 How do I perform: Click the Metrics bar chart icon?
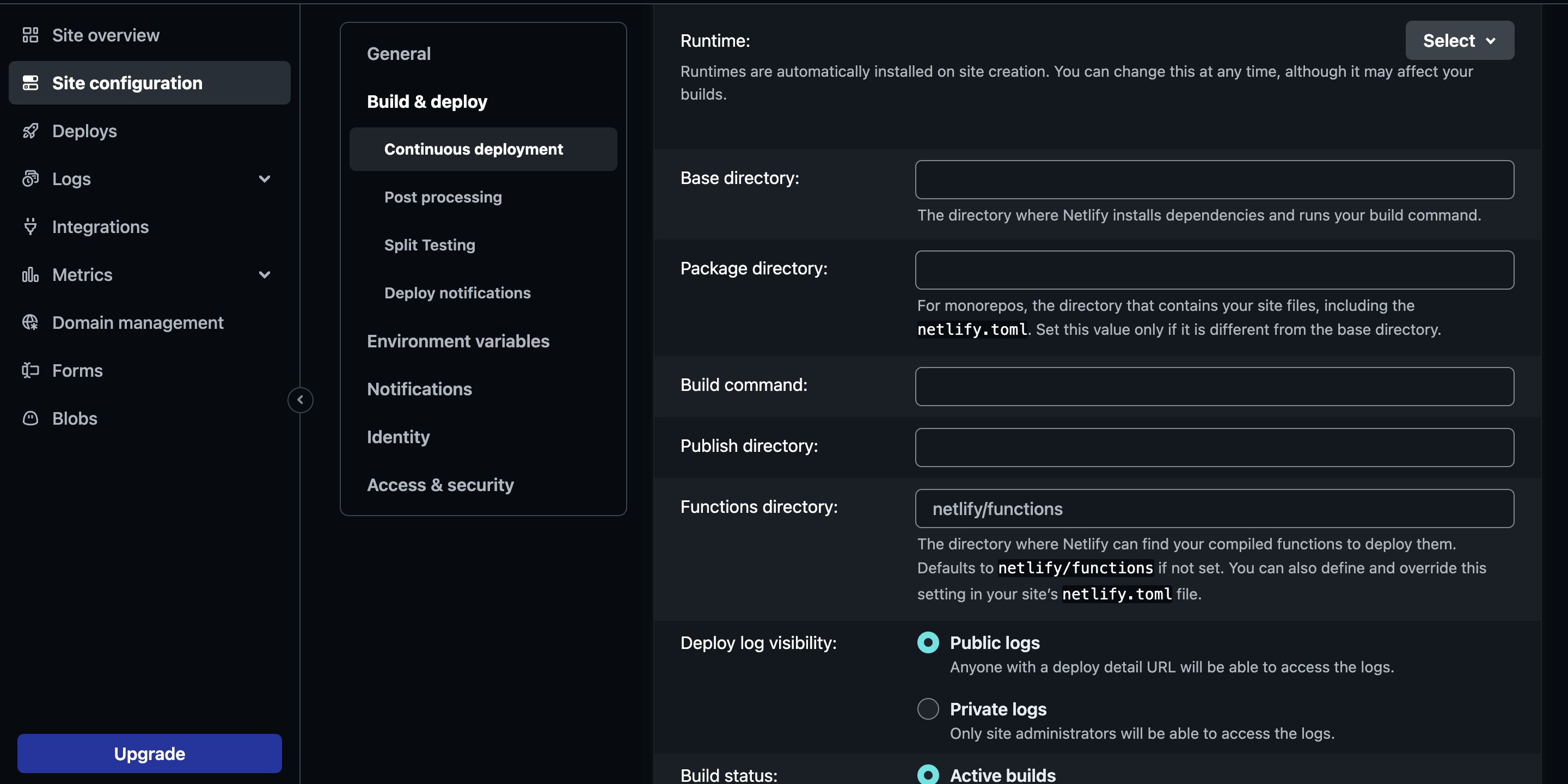(x=30, y=274)
